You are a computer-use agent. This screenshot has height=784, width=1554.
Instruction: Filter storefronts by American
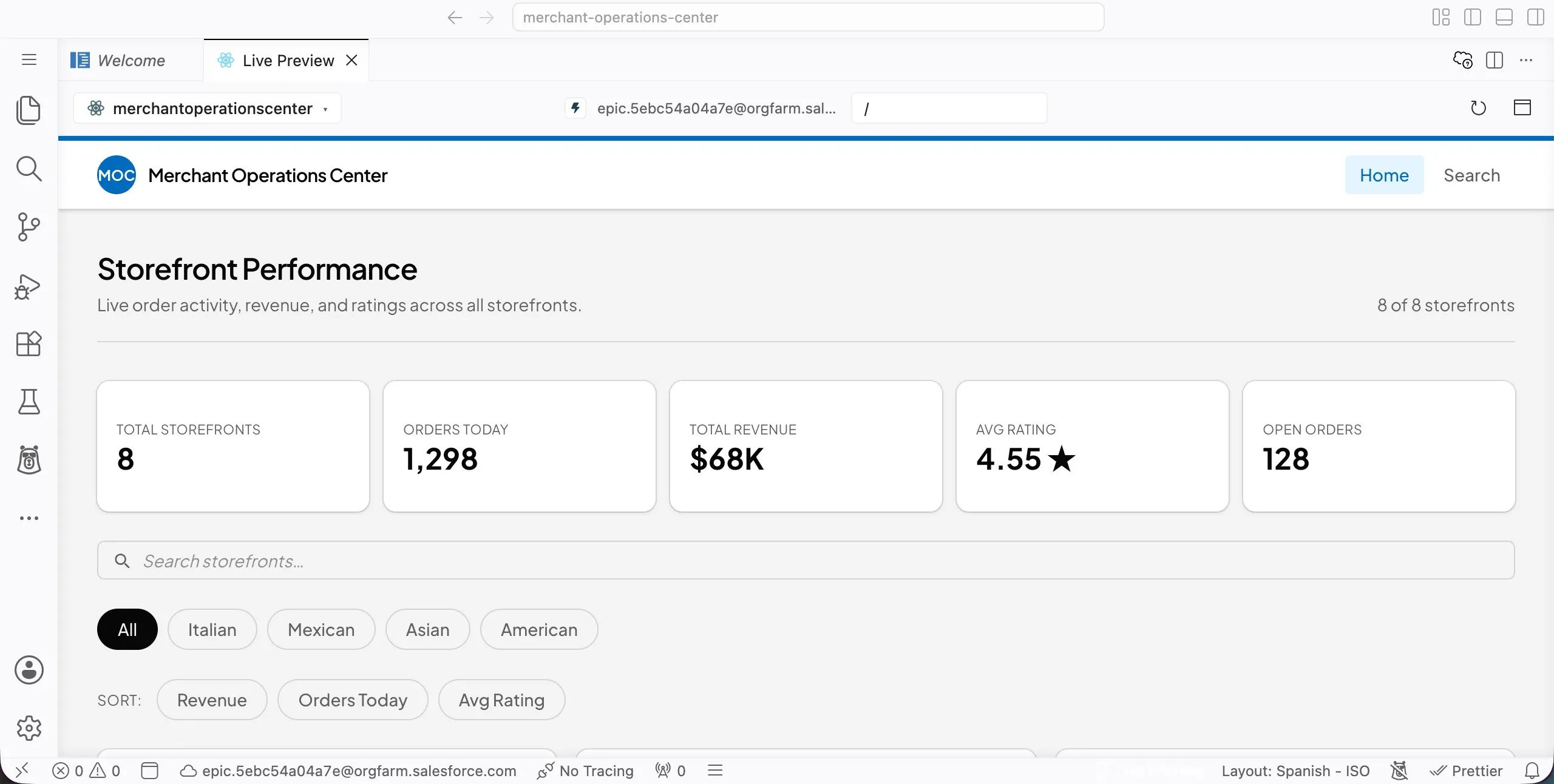click(539, 629)
